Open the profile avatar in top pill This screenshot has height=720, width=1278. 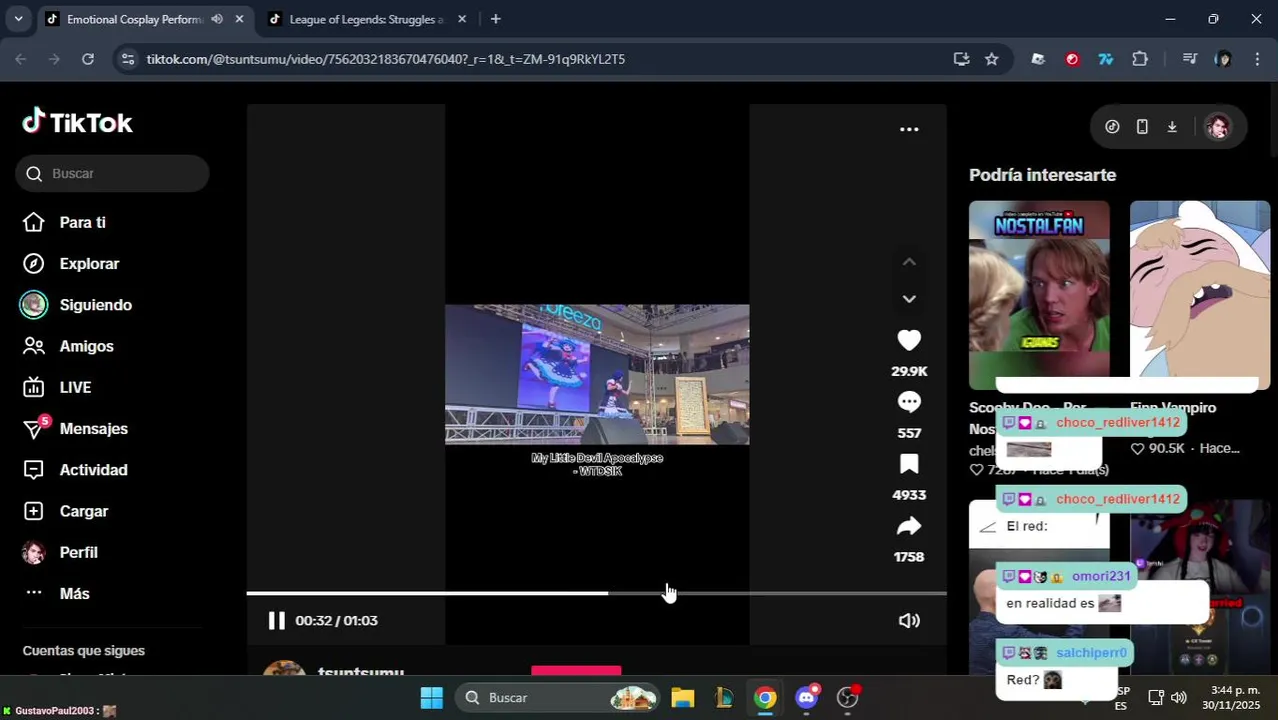[x=1218, y=127]
